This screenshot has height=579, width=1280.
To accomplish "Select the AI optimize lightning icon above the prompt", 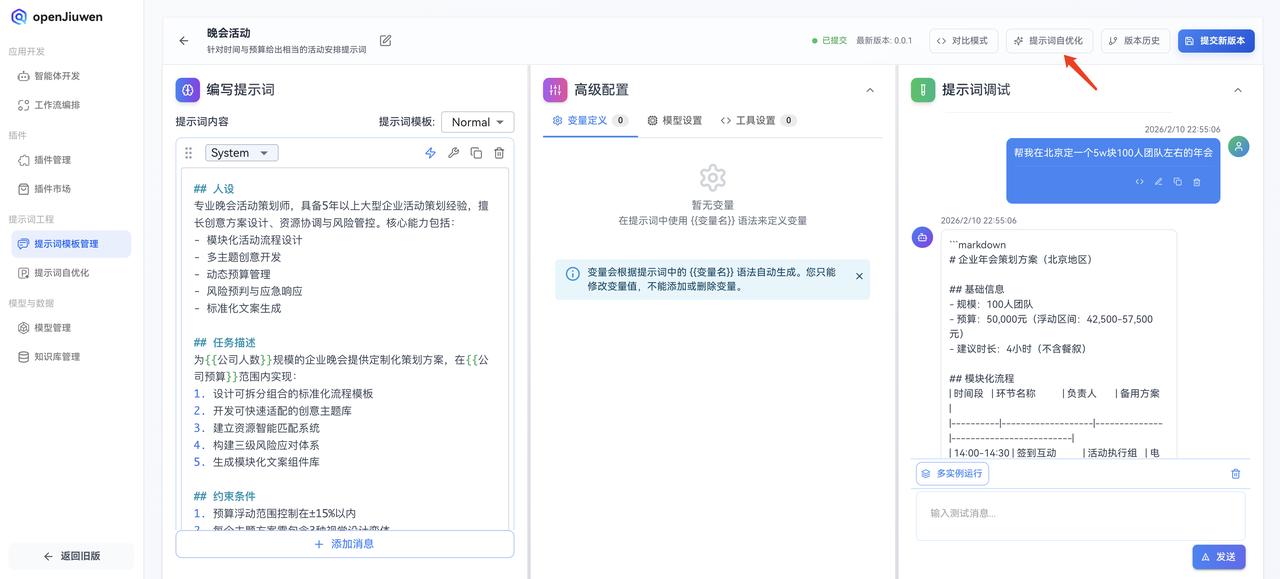I will tap(431, 152).
